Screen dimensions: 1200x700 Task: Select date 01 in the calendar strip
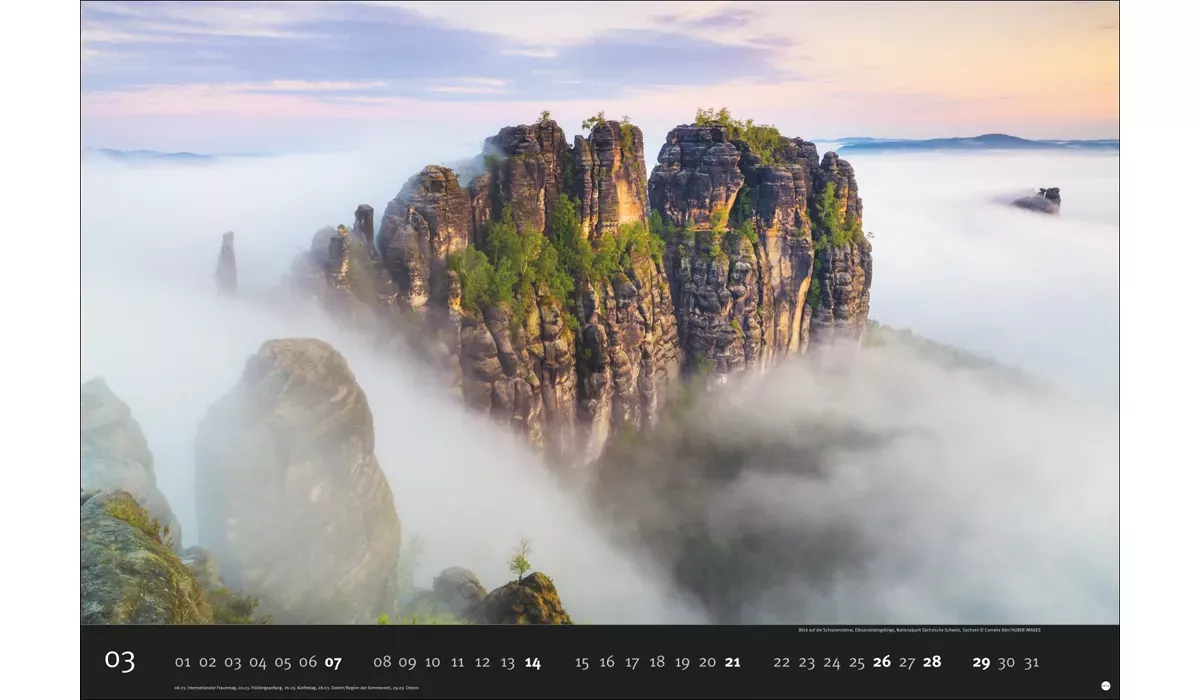click(182, 662)
